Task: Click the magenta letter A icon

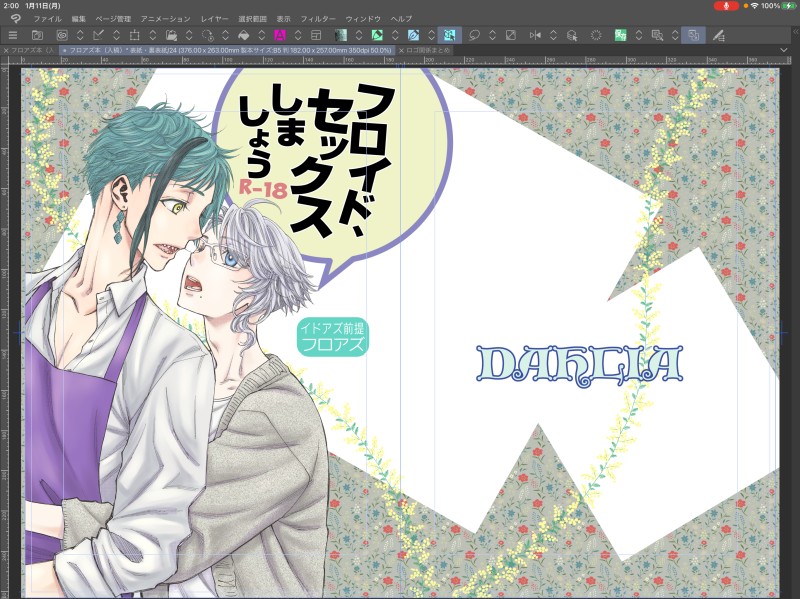Action: (x=280, y=35)
